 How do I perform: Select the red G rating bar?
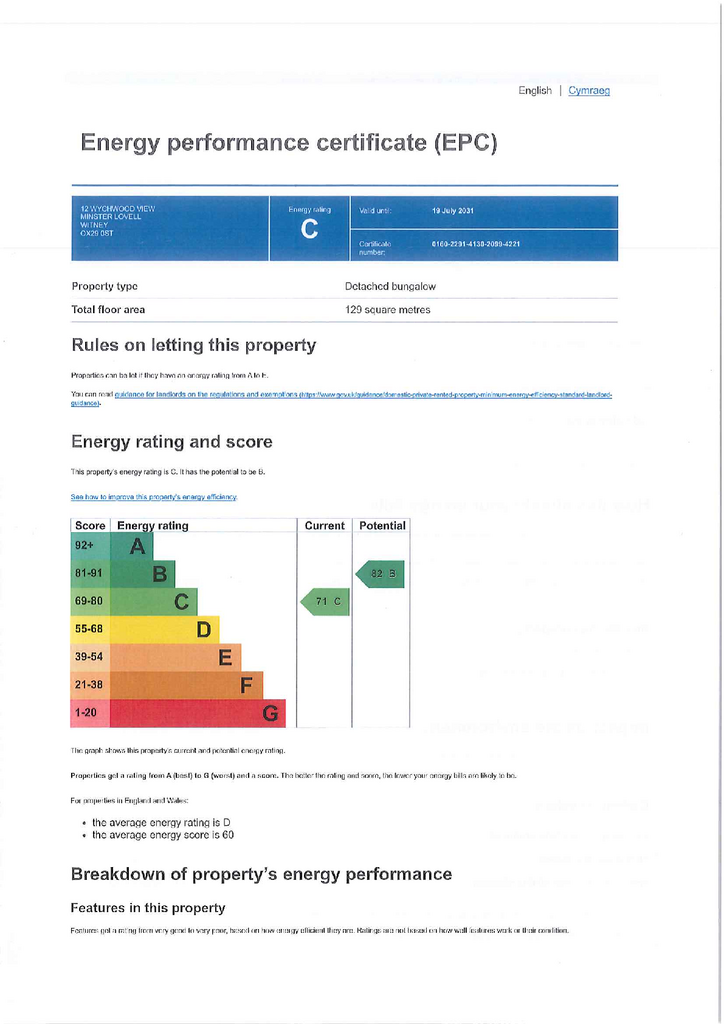tap(198, 713)
